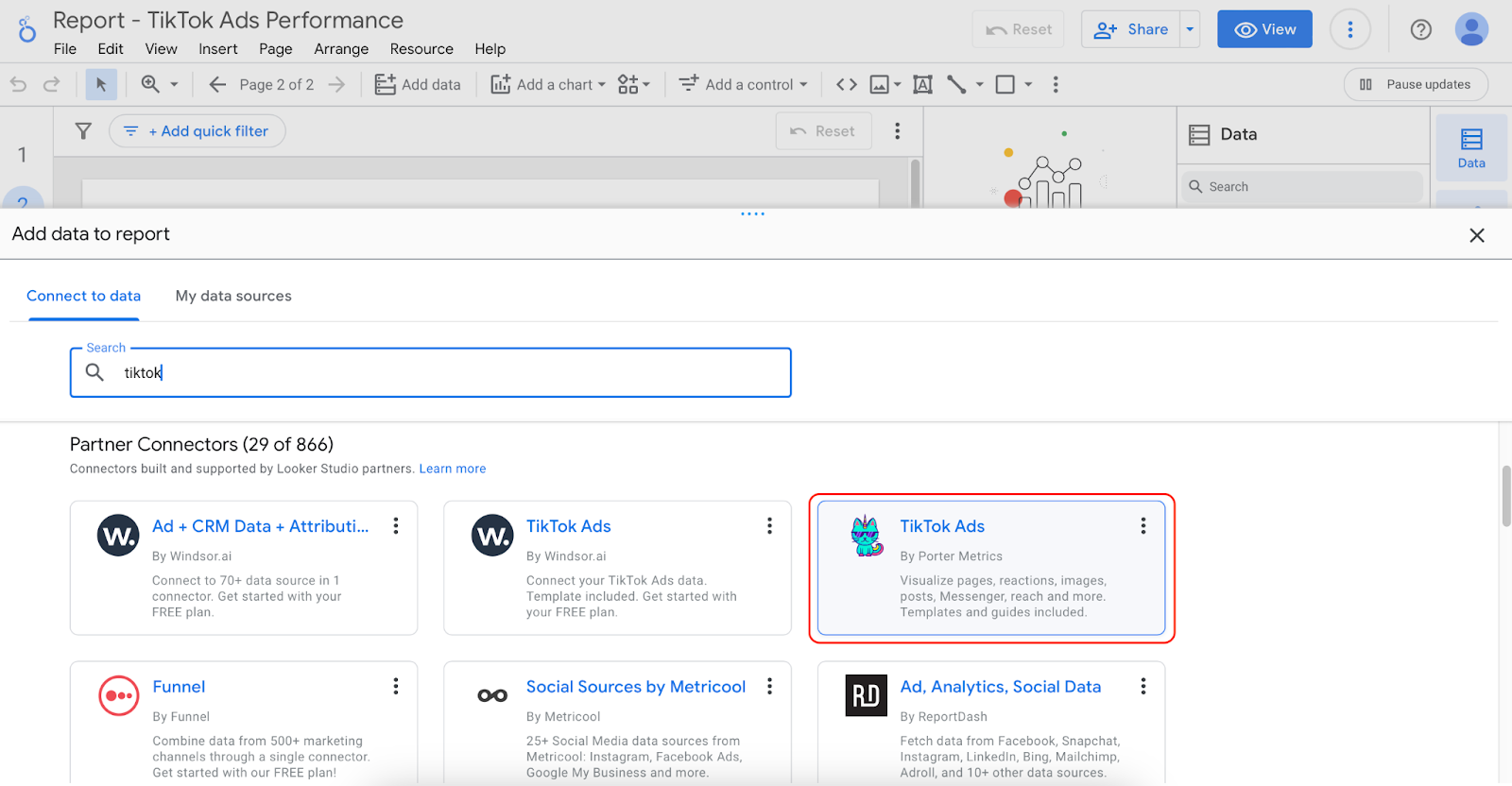The width and height of the screenshot is (1512, 786).
Task: Click the connector list vertical scrollbar
Action: pyautogui.click(x=1505, y=496)
